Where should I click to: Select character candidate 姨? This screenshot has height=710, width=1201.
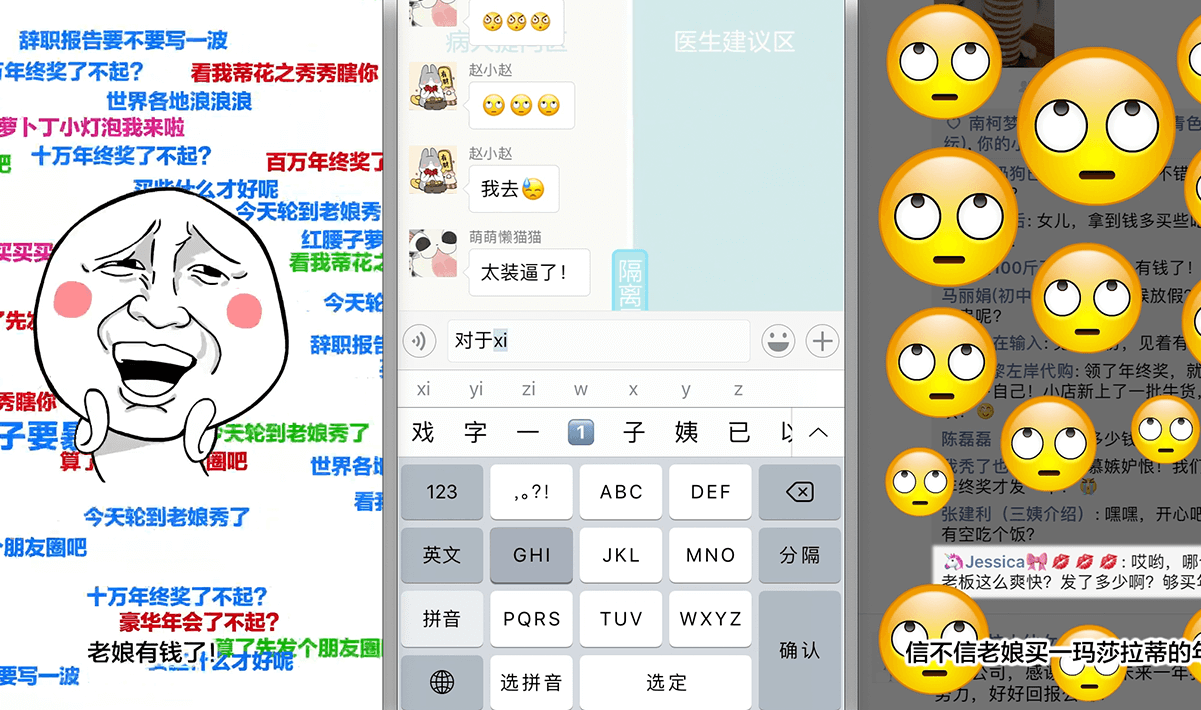point(686,432)
